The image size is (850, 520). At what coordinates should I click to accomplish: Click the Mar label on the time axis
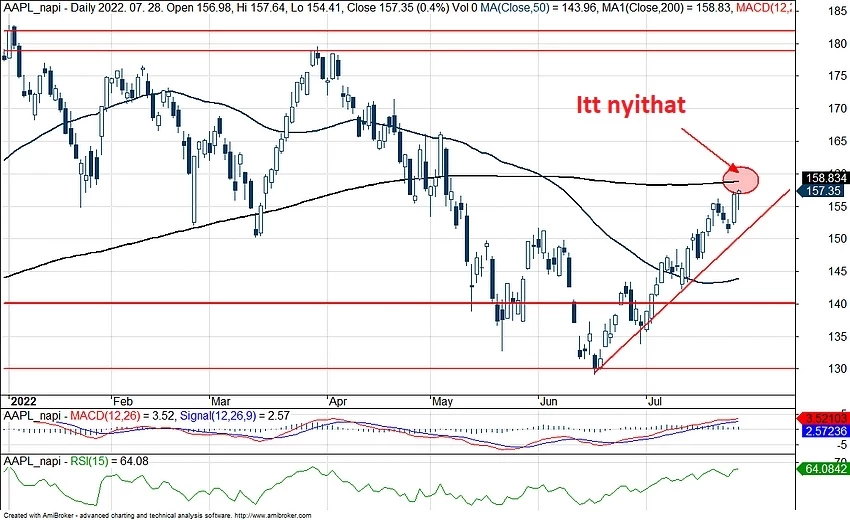(x=221, y=402)
